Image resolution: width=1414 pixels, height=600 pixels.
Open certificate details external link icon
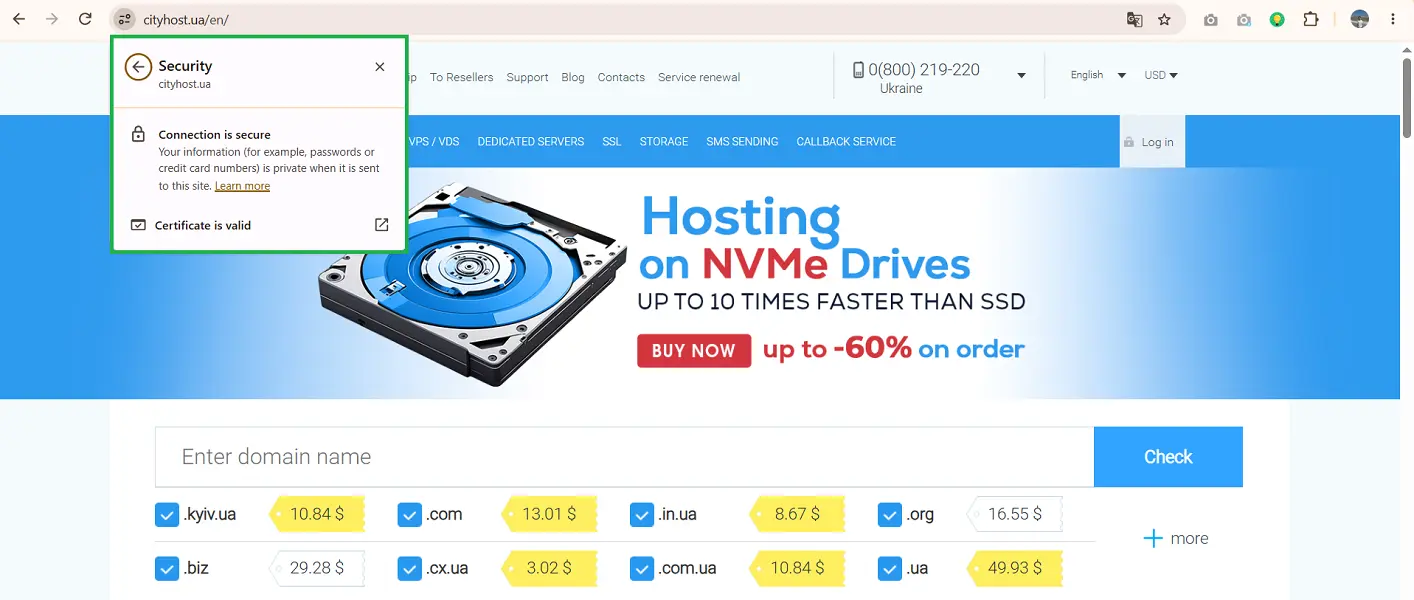(x=381, y=225)
